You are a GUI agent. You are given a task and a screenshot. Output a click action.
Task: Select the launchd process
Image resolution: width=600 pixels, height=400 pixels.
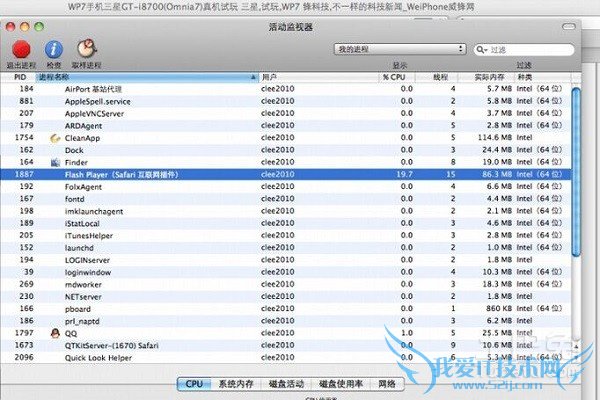pyautogui.click(x=285, y=248)
